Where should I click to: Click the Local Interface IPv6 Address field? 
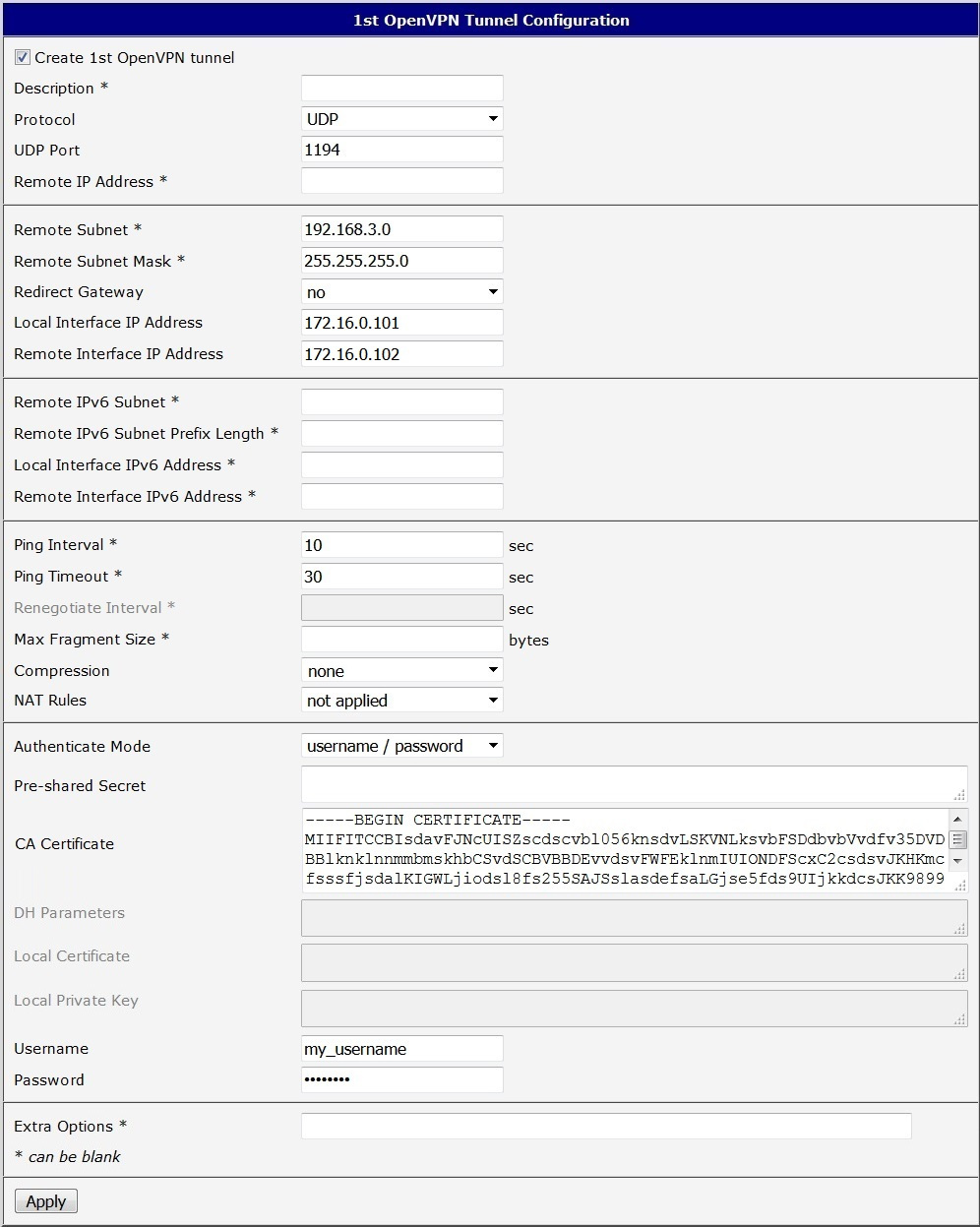point(401,464)
